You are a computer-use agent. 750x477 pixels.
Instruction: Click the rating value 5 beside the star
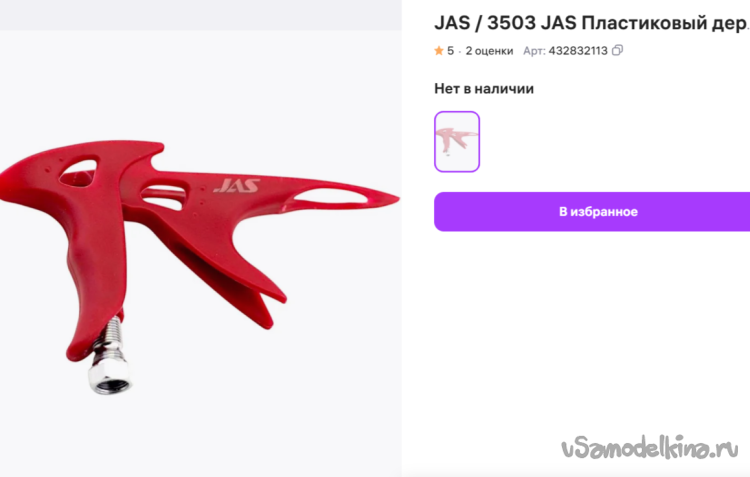451,51
